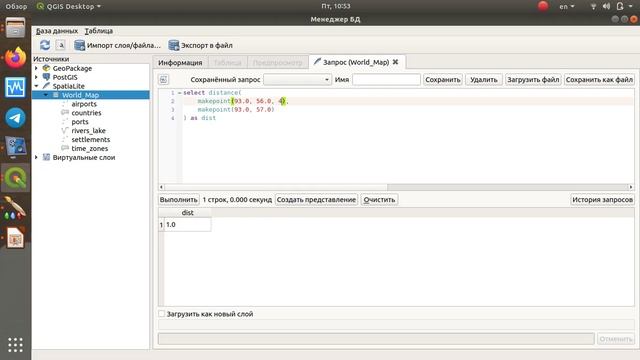
Task: Close the Запрос (World_Map) tab
Action: click(x=395, y=62)
